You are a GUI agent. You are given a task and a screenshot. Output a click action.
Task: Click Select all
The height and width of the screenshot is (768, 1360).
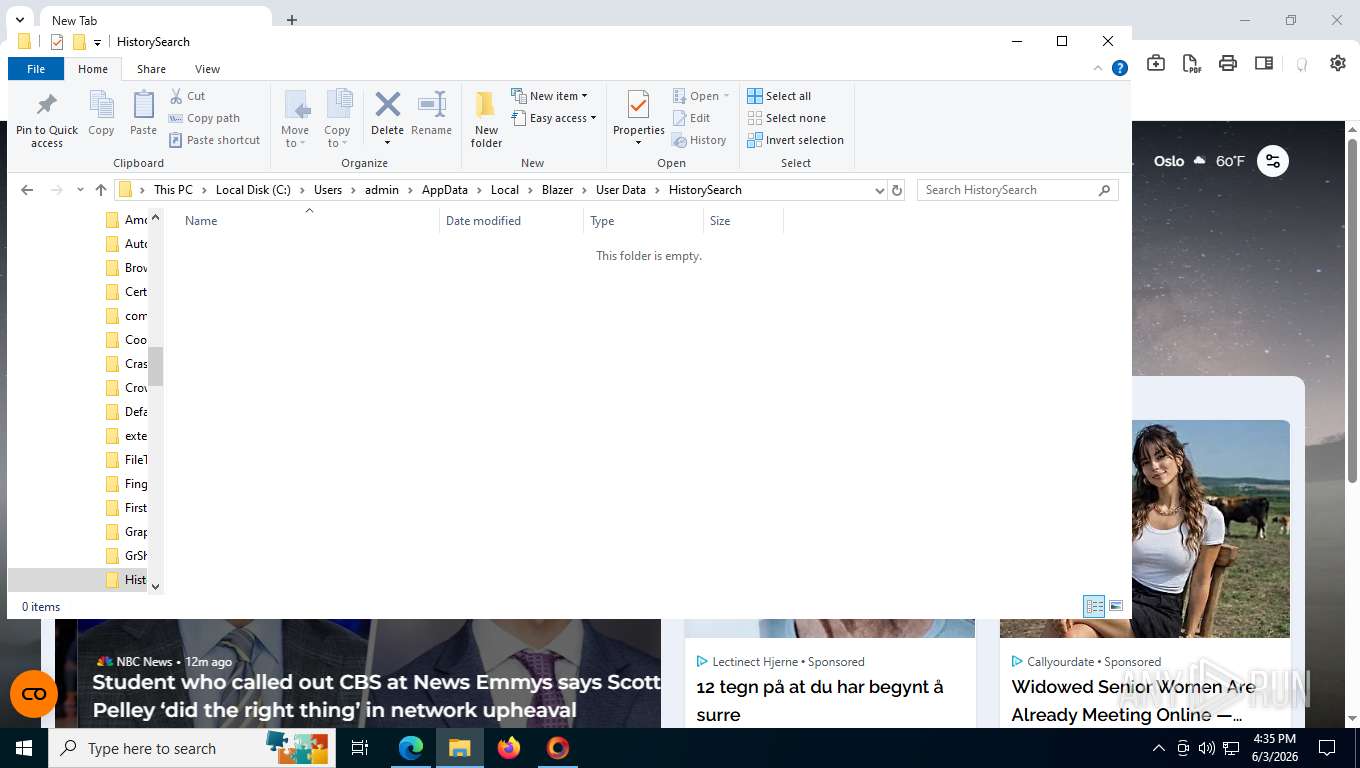coord(779,96)
